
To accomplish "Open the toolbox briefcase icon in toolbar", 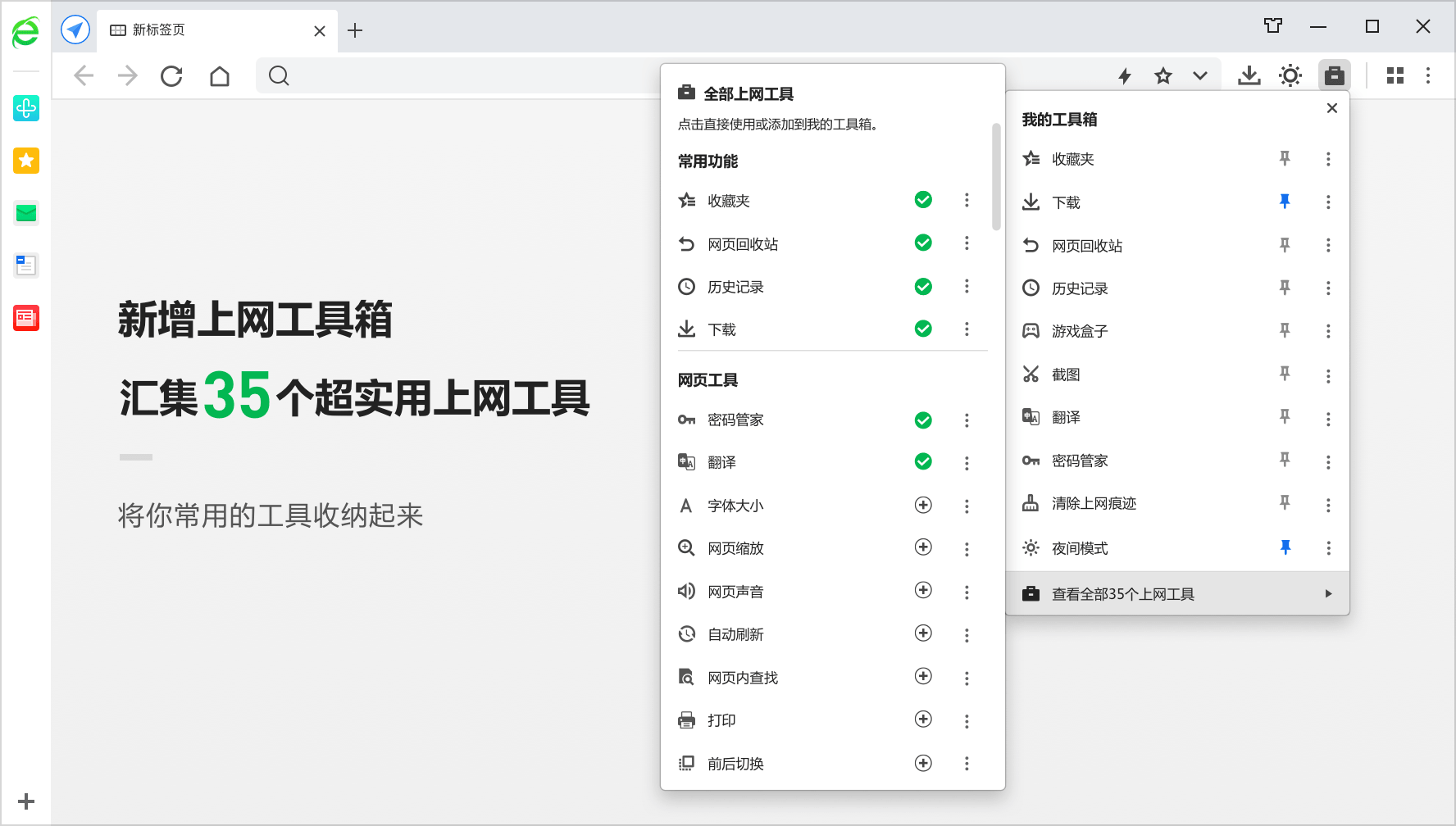I will coord(1334,76).
